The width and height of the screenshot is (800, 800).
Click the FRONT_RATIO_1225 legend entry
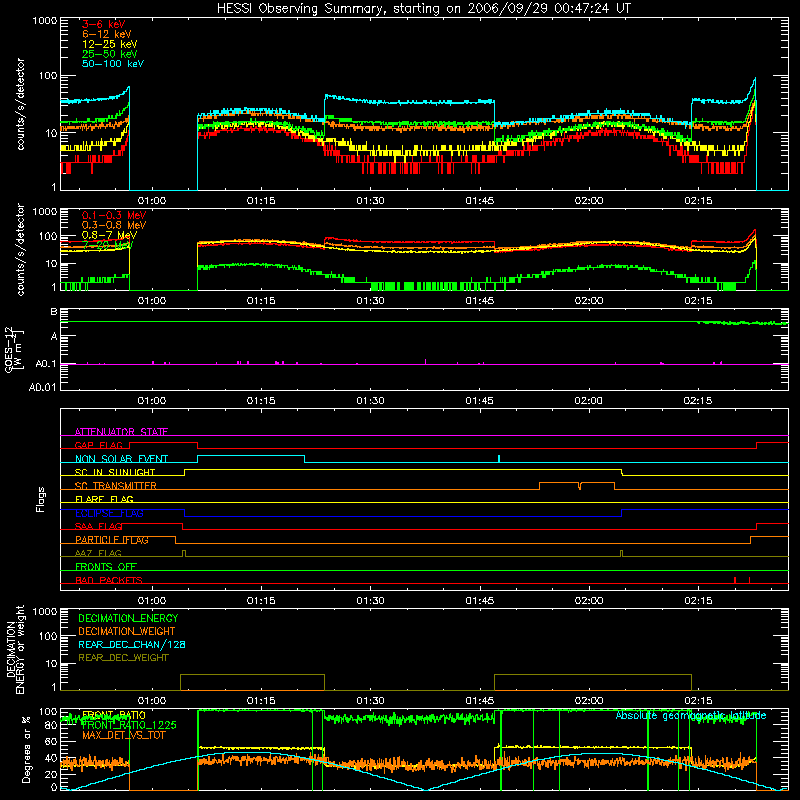[x=129, y=725]
